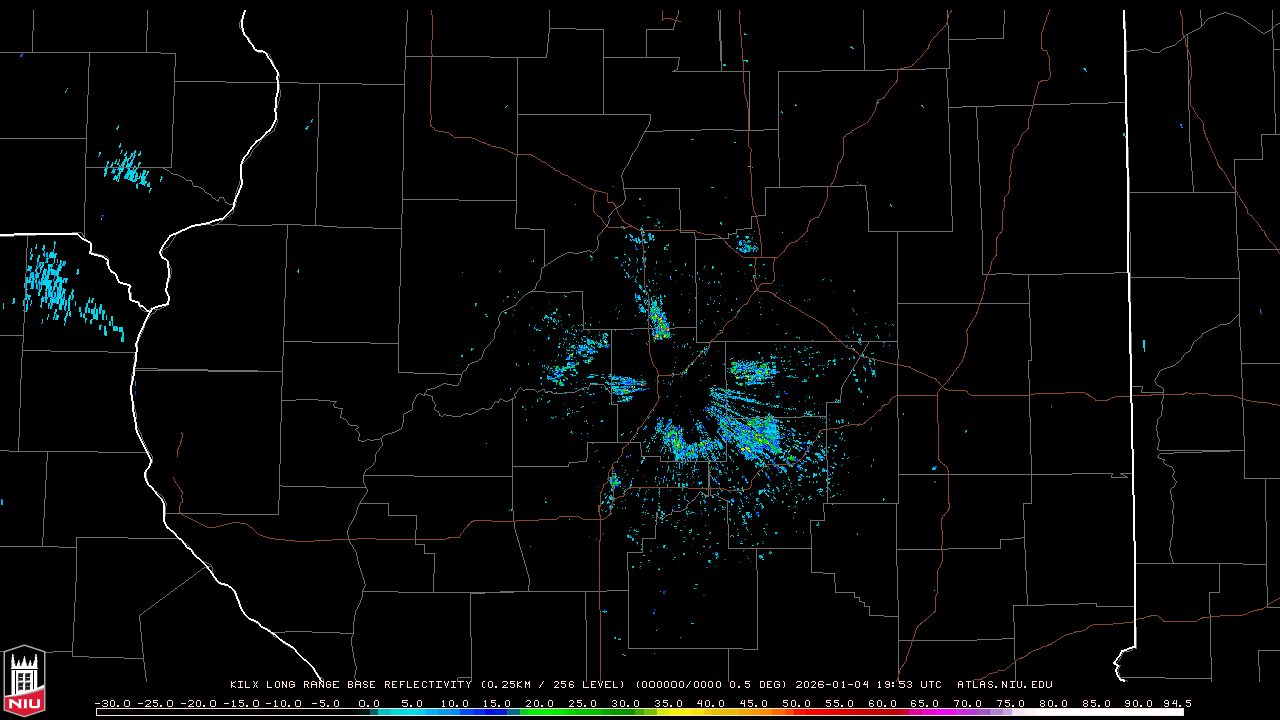Select the 0.0 dBZ scale label
This screenshot has width=1280, height=720.
pos(369,703)
